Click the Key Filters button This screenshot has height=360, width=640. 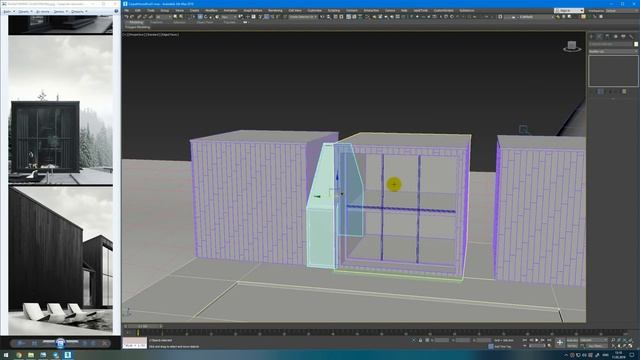(595, 346)
